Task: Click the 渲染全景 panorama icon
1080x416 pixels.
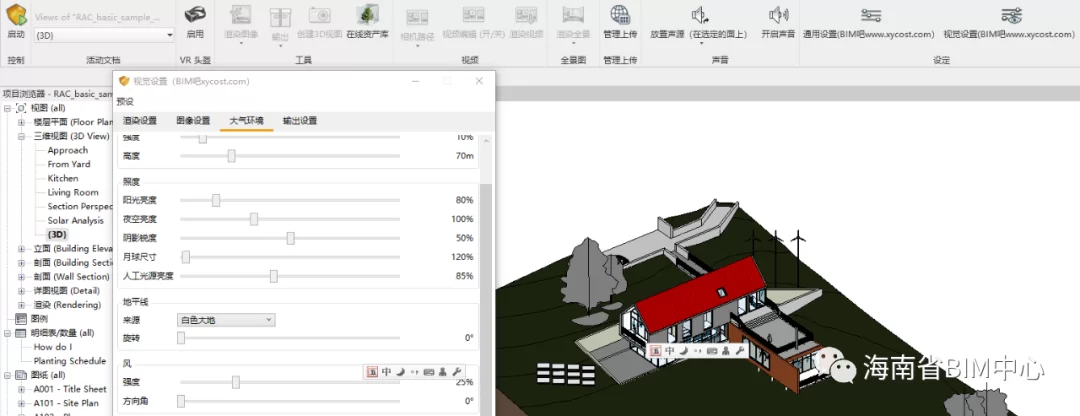Action: 573,14
